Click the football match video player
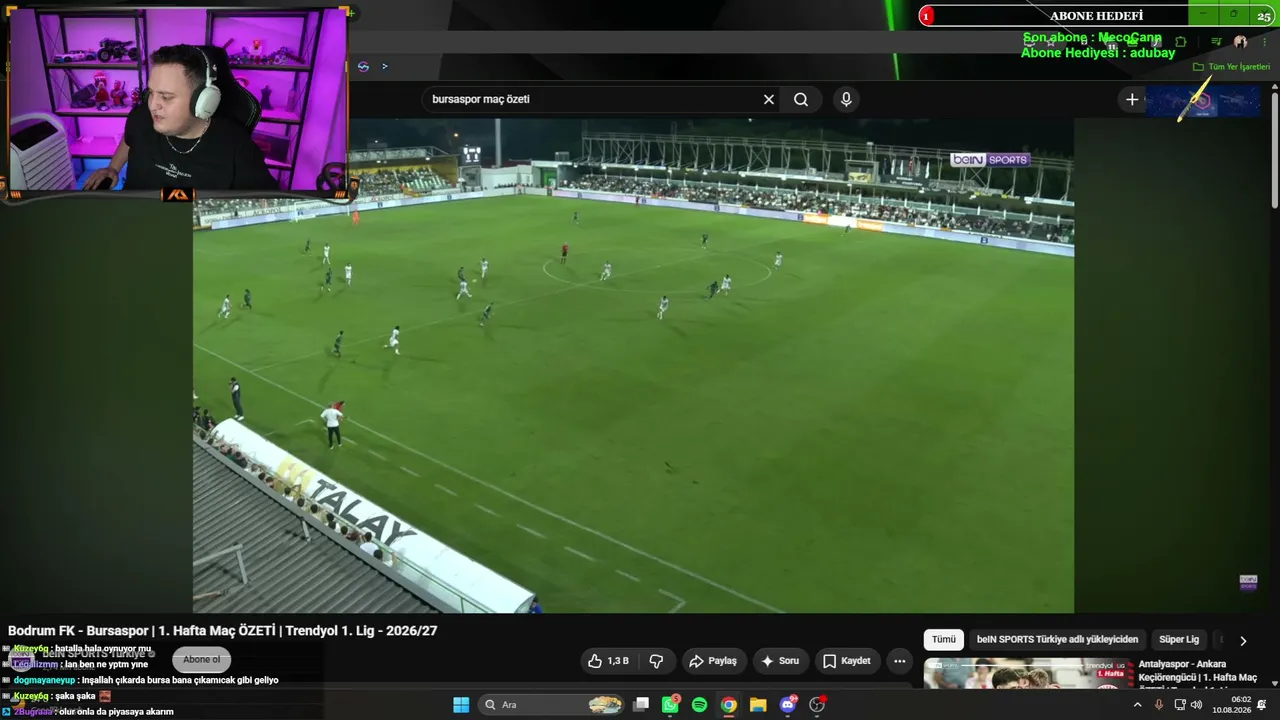Image resolution: width=1280 pixels, height=720 pixels. (633, 365)
